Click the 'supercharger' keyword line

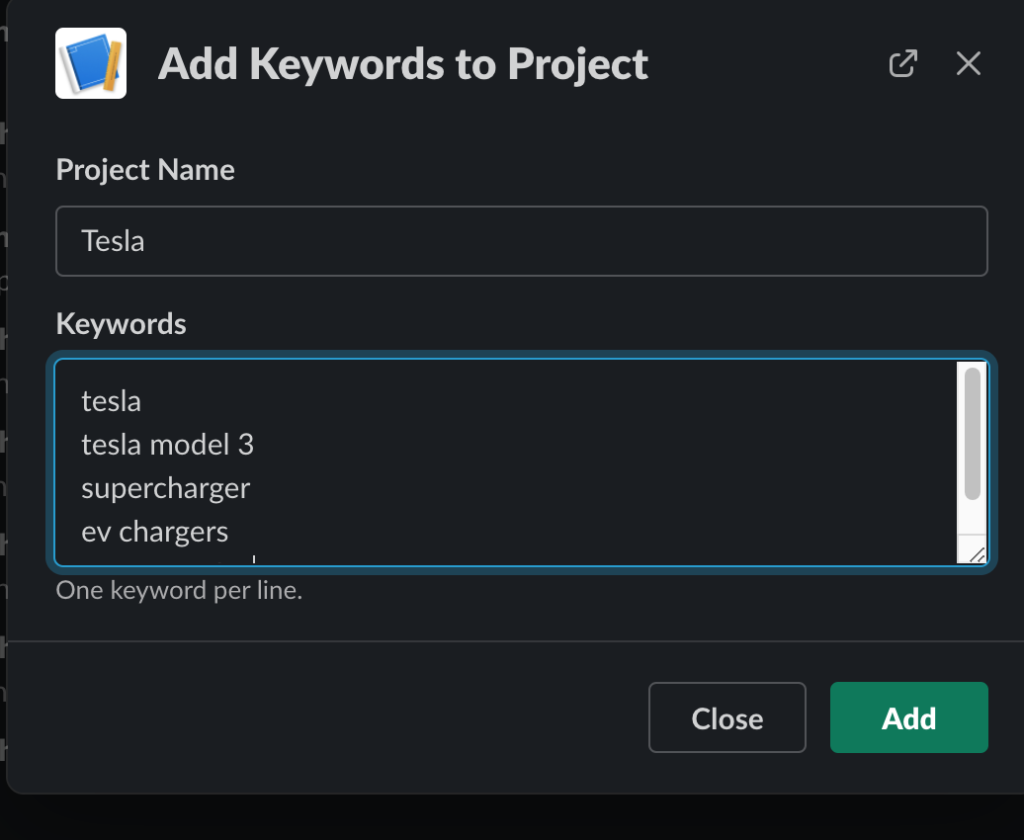[166, 489]
